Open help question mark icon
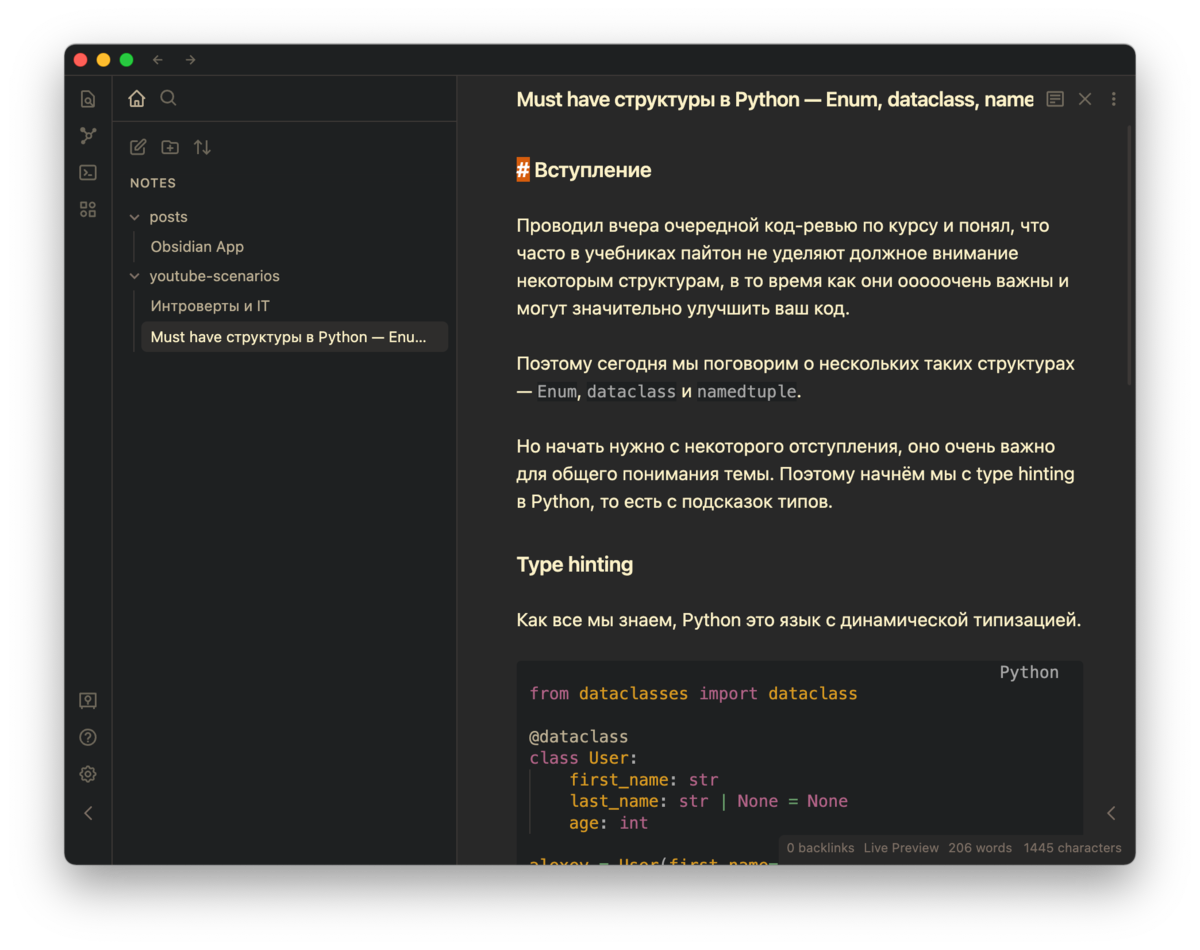 click(x=88, y=738)
